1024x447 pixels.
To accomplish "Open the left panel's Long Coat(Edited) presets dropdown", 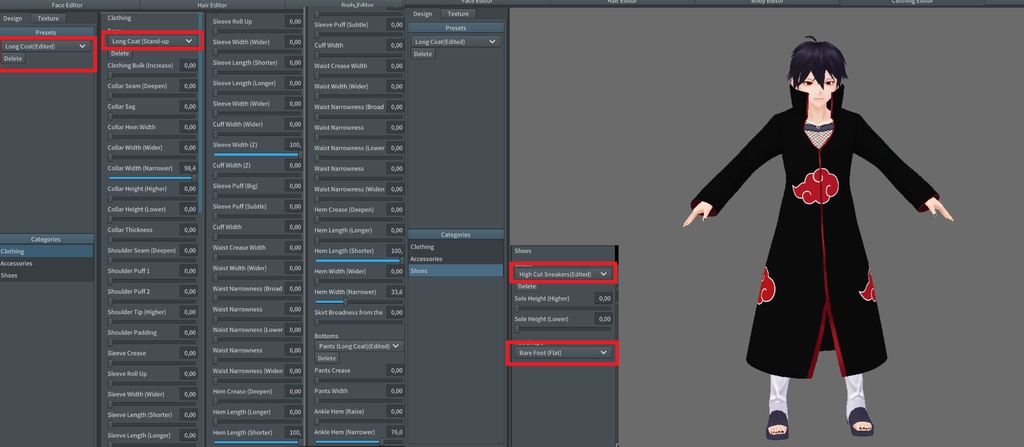I will pyautogui.click(x=45, y=46).
